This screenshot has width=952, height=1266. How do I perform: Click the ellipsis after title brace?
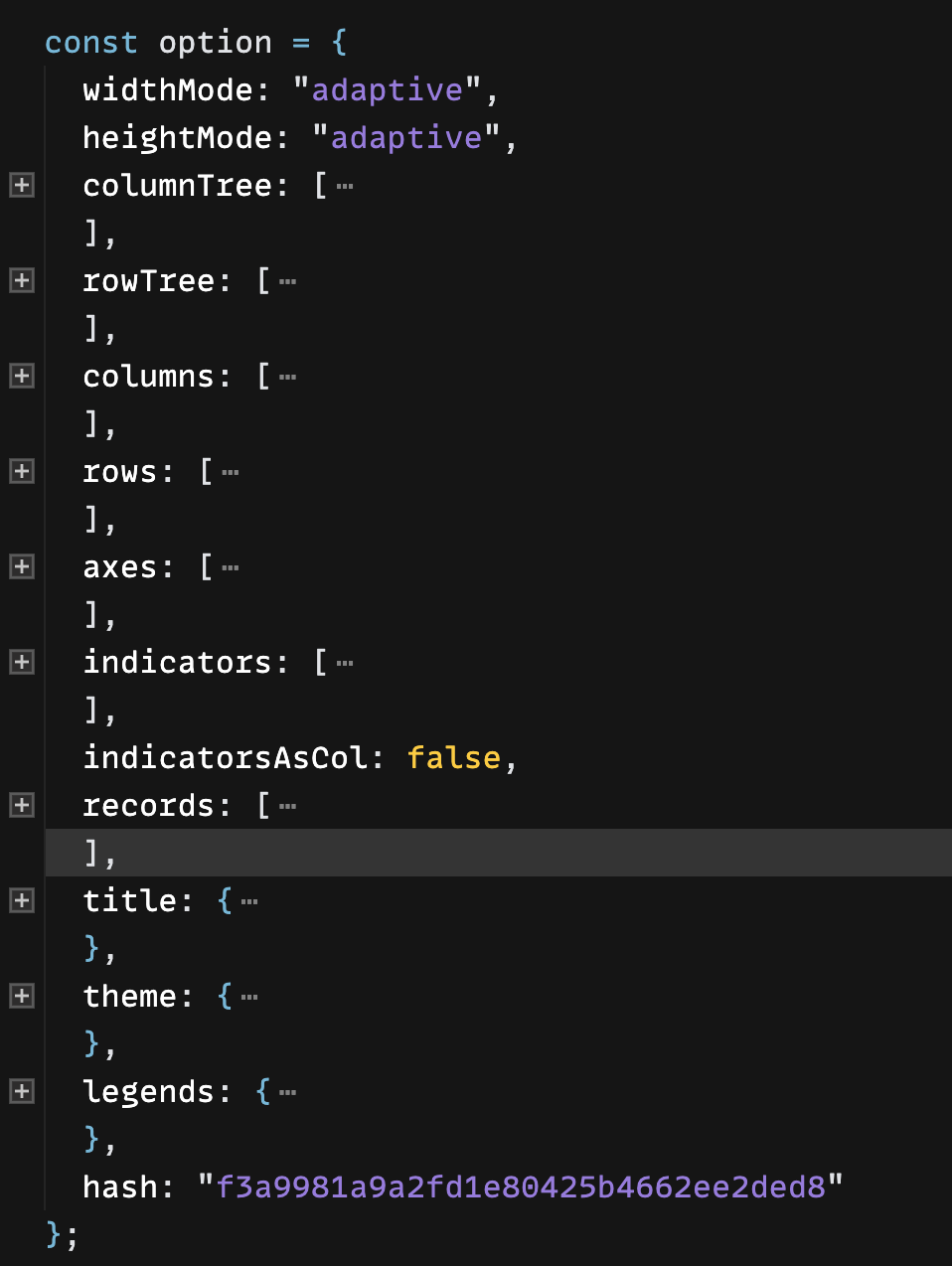tap(249, 902)
